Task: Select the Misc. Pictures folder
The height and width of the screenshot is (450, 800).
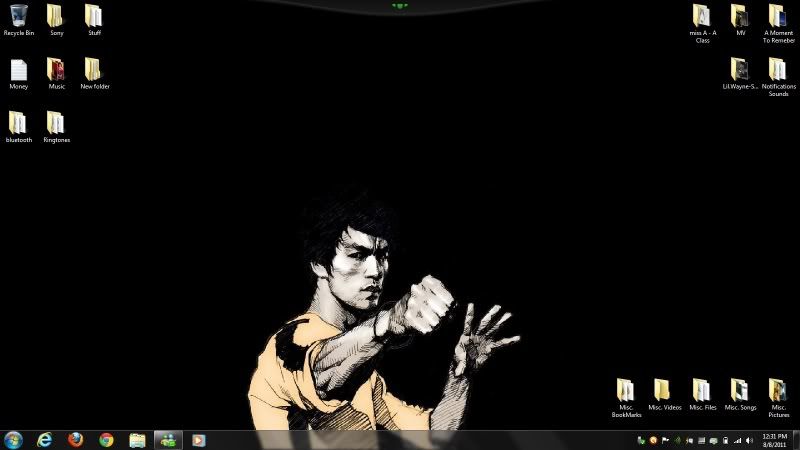Action: 779,398
